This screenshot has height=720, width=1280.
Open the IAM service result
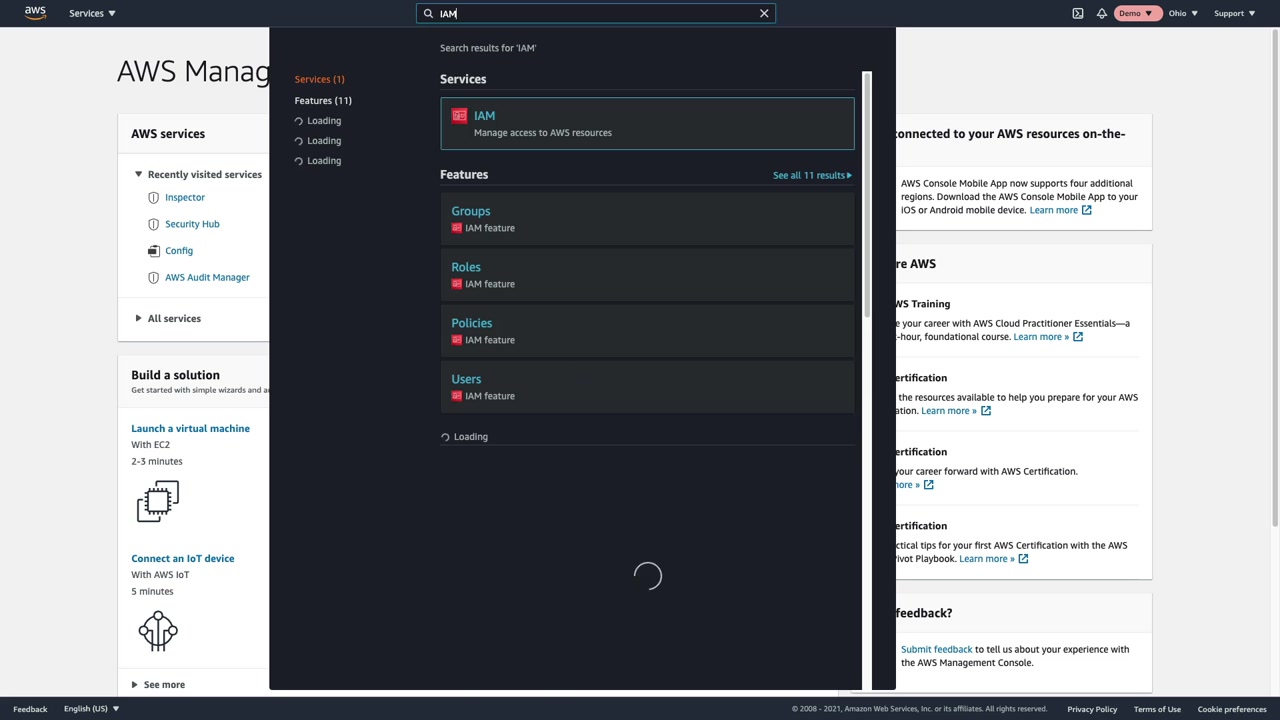pos(647,123)
